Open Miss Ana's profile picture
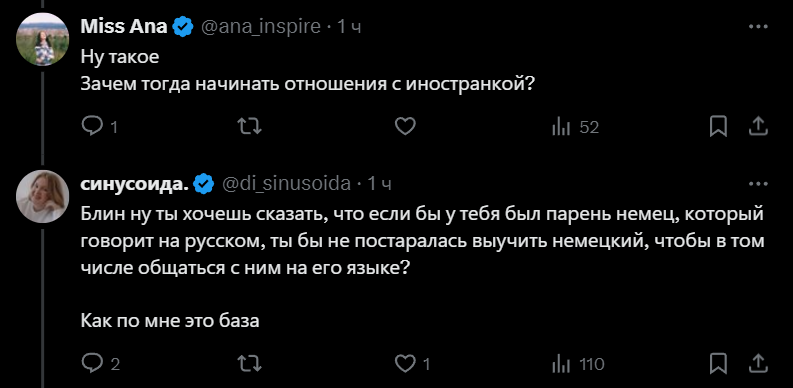The width and height of the screenshot is (793, 388). [42, 39]
